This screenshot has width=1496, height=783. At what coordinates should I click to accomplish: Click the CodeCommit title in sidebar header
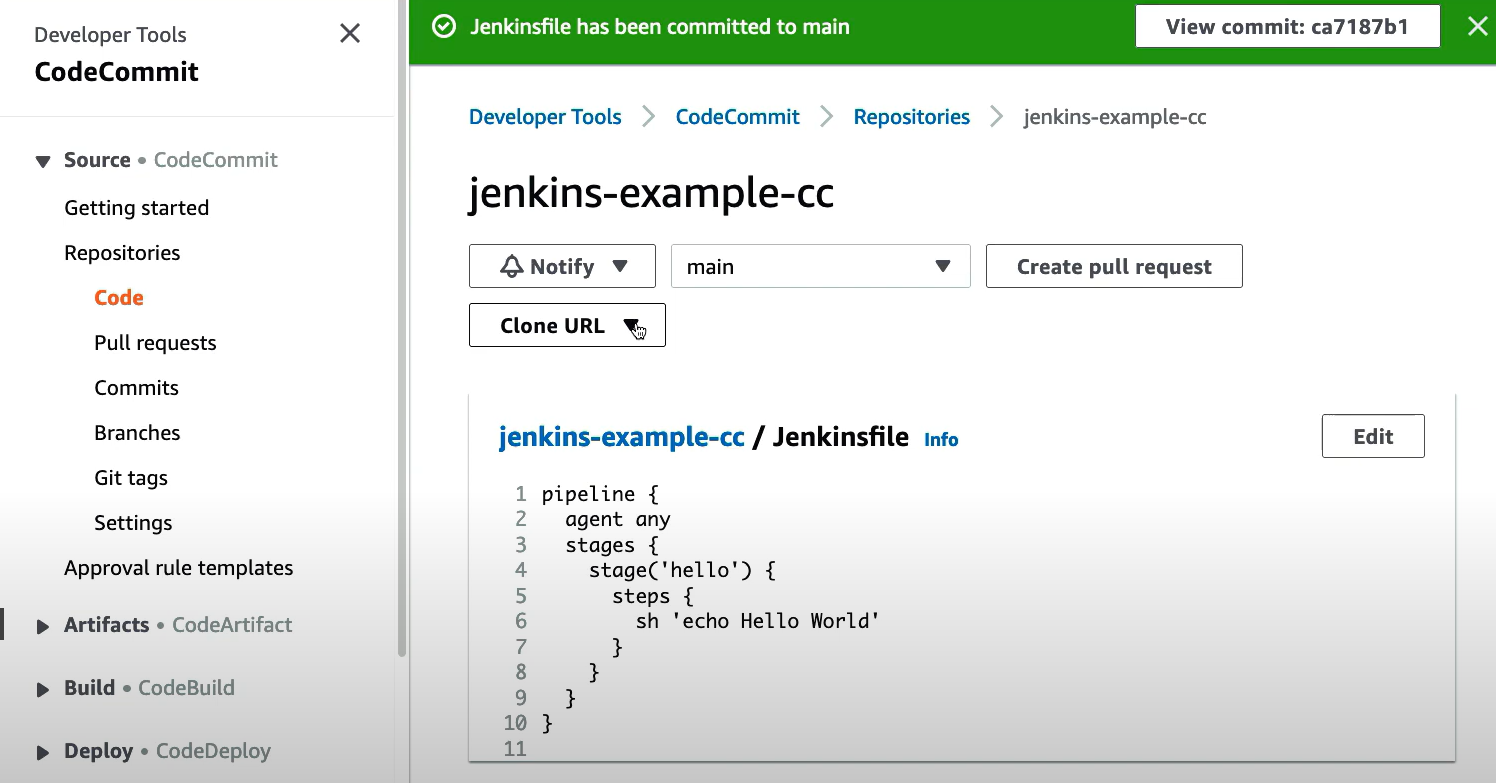(116, 72)
